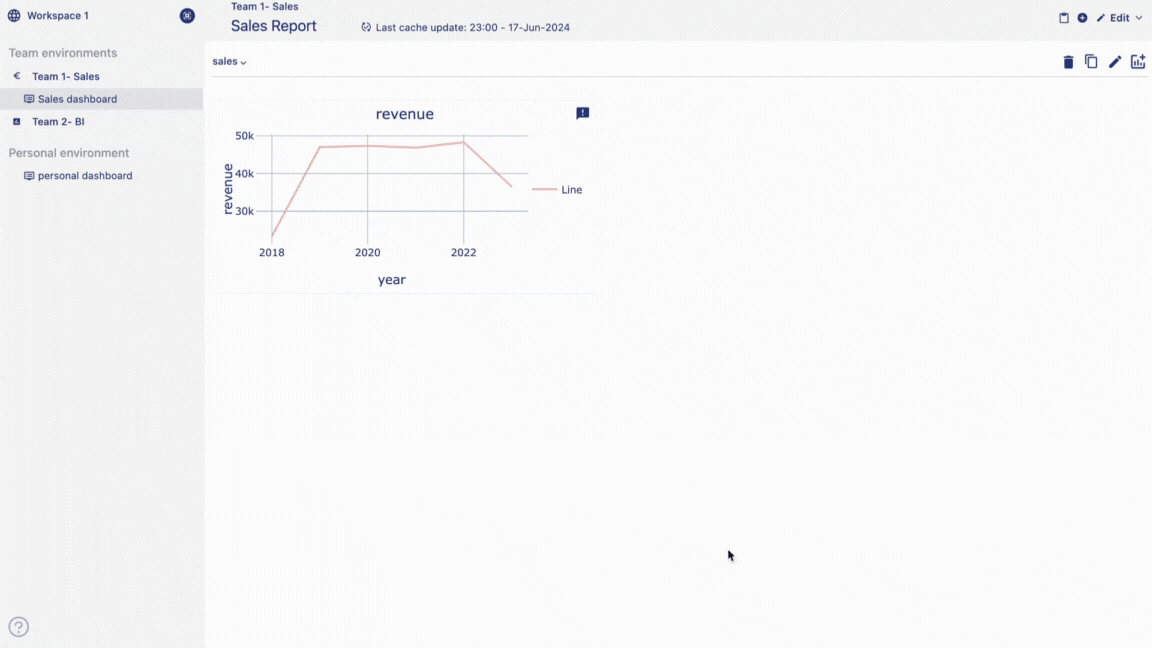Click the Workspace 1 label
The height and width of the screenshot is (648, 1152).
coord(58,15)
